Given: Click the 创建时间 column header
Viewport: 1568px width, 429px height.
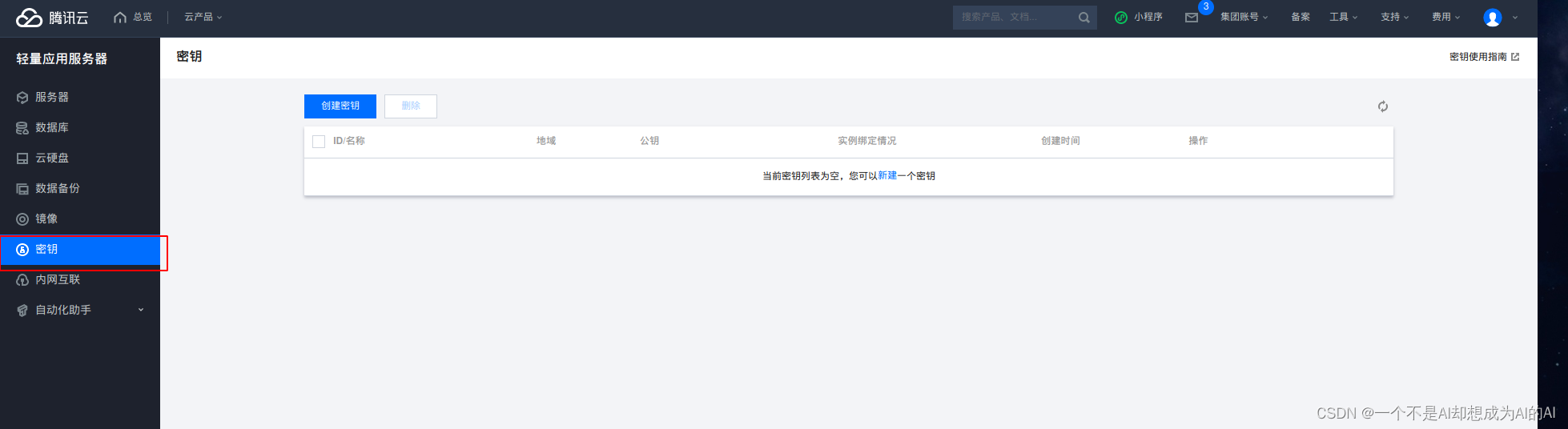Looking at the screenshot, I should [1060, 141].
